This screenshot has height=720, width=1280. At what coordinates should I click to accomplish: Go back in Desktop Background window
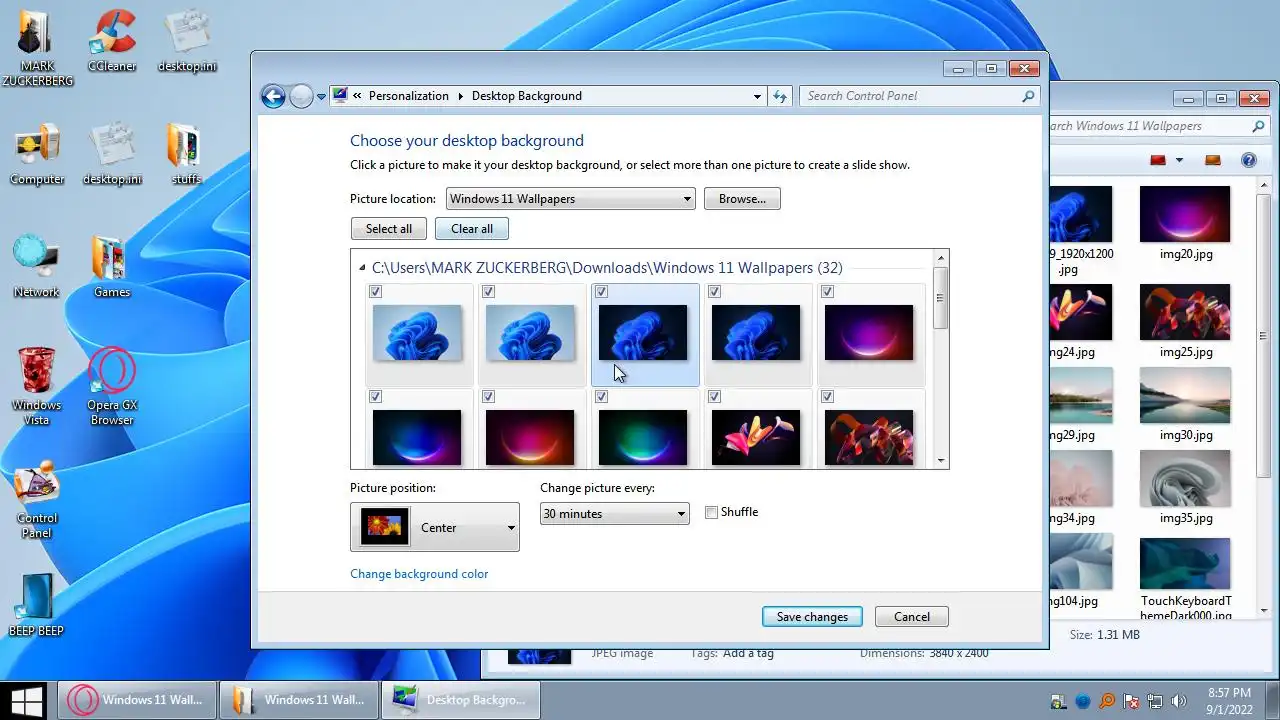coord(273,96)
